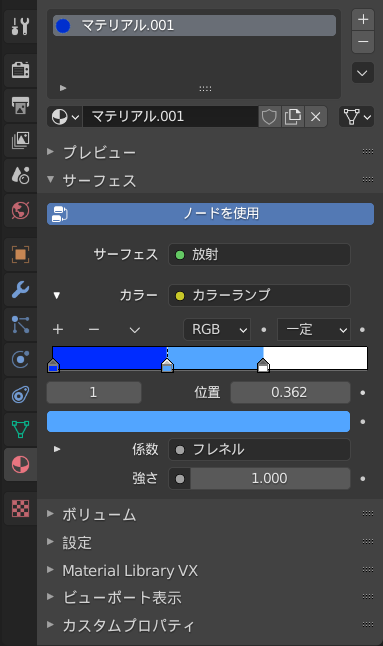Open the Modifier properties wrench tab
The image size is (383, 646).
tap(20, 289)
